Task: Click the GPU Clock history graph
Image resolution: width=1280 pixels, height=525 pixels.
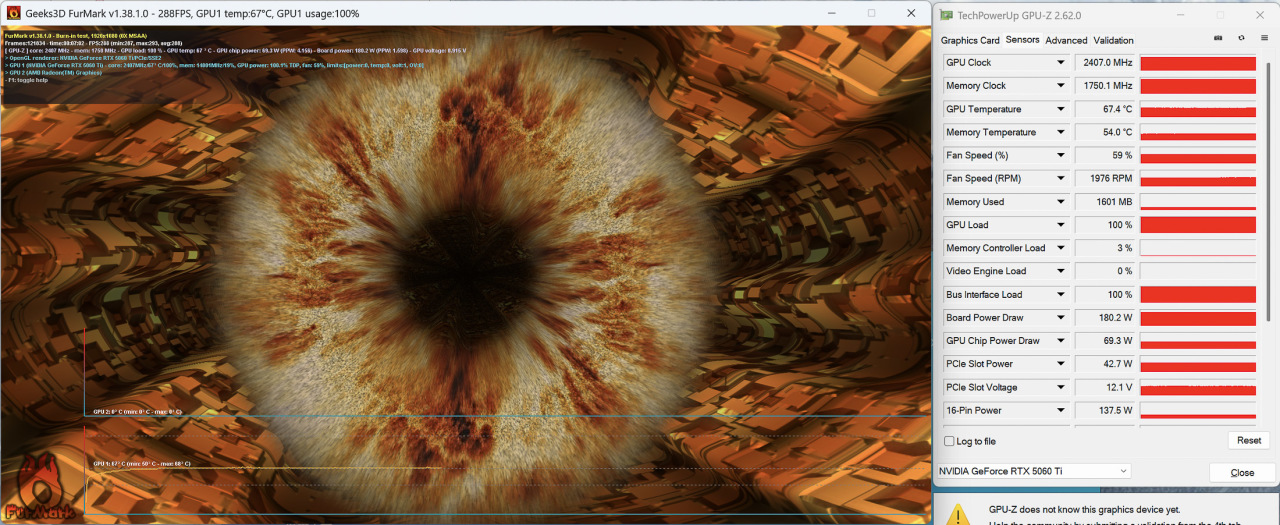Action: coord(1198,63)
